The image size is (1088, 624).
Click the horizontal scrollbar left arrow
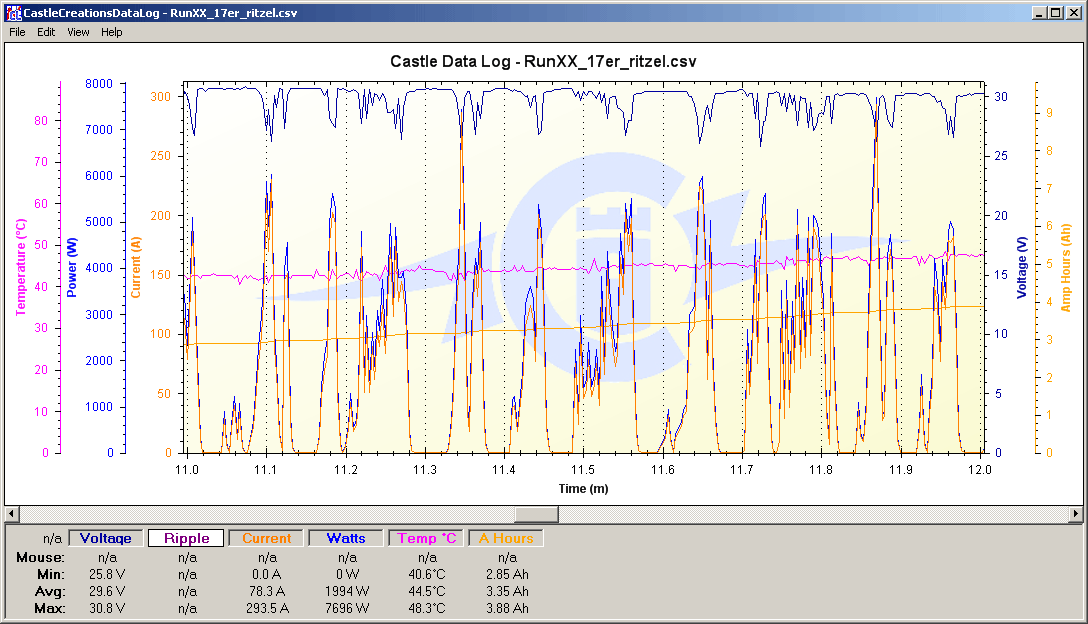point(12,514)
